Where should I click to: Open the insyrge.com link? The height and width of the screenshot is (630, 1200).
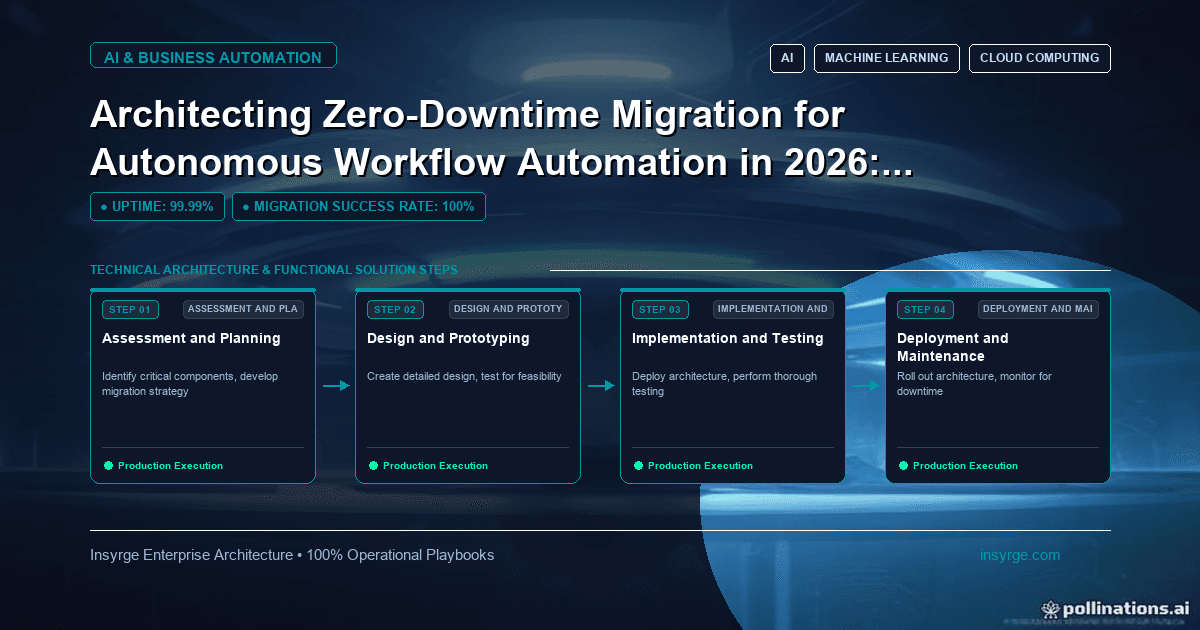pyautogui.click(x=1020, y=555)
